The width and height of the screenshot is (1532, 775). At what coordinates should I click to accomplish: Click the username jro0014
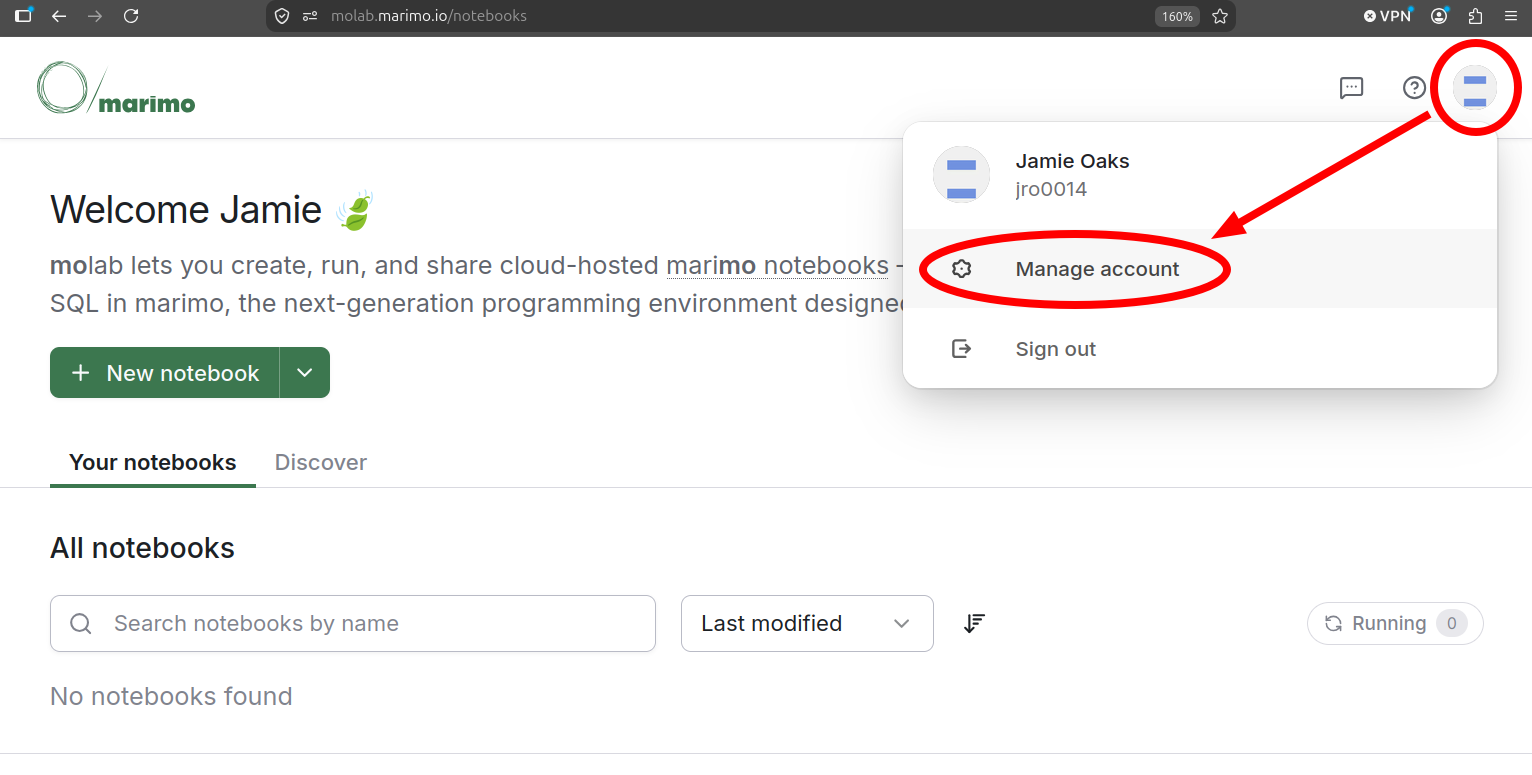pyautogui.click(x=1051, y=189)
